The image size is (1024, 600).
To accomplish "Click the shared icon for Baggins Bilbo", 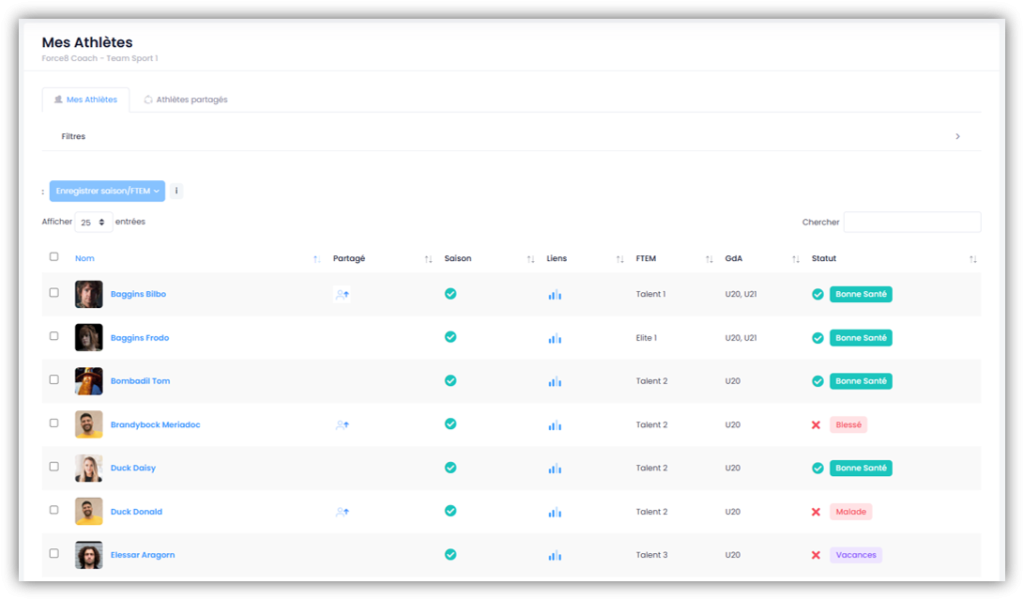I will coord(342,295).
